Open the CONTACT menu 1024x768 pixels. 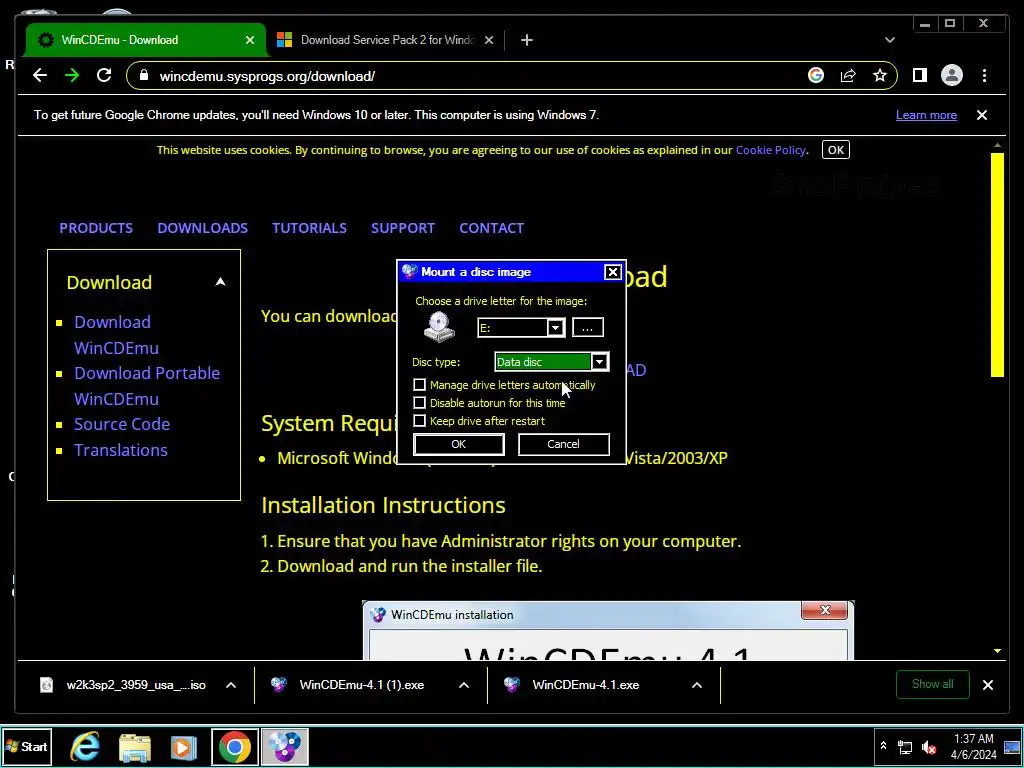(x=491, y=228)
